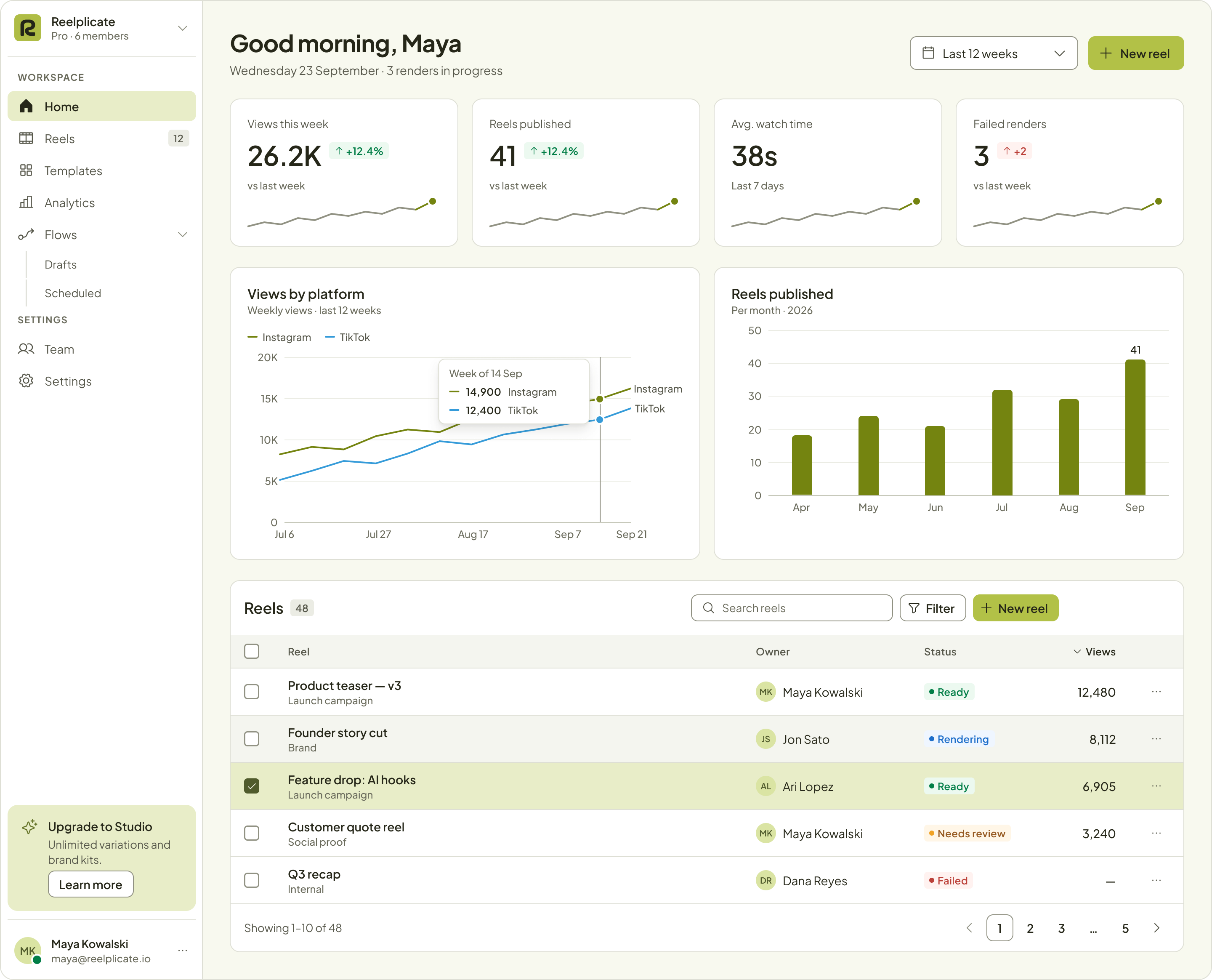Screen dimensions: 1212x980
Task: Click the Reelplicate logo icon
Action: coord(28,28)
